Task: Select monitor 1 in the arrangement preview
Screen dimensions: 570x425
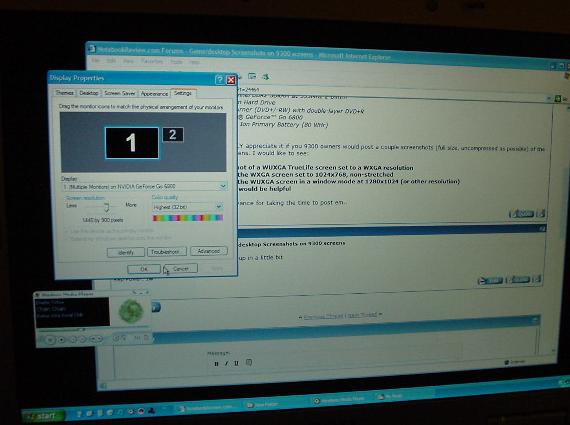Action: [x=132, y=143]
